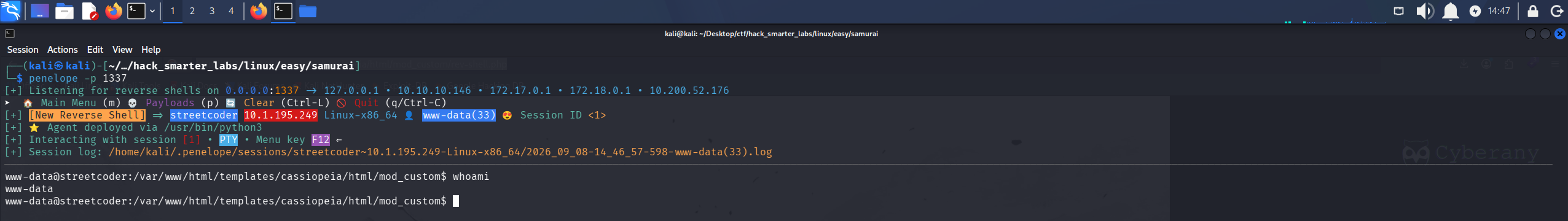
Task: Focus the running Firefox window in taskbar
Action: 259,11
